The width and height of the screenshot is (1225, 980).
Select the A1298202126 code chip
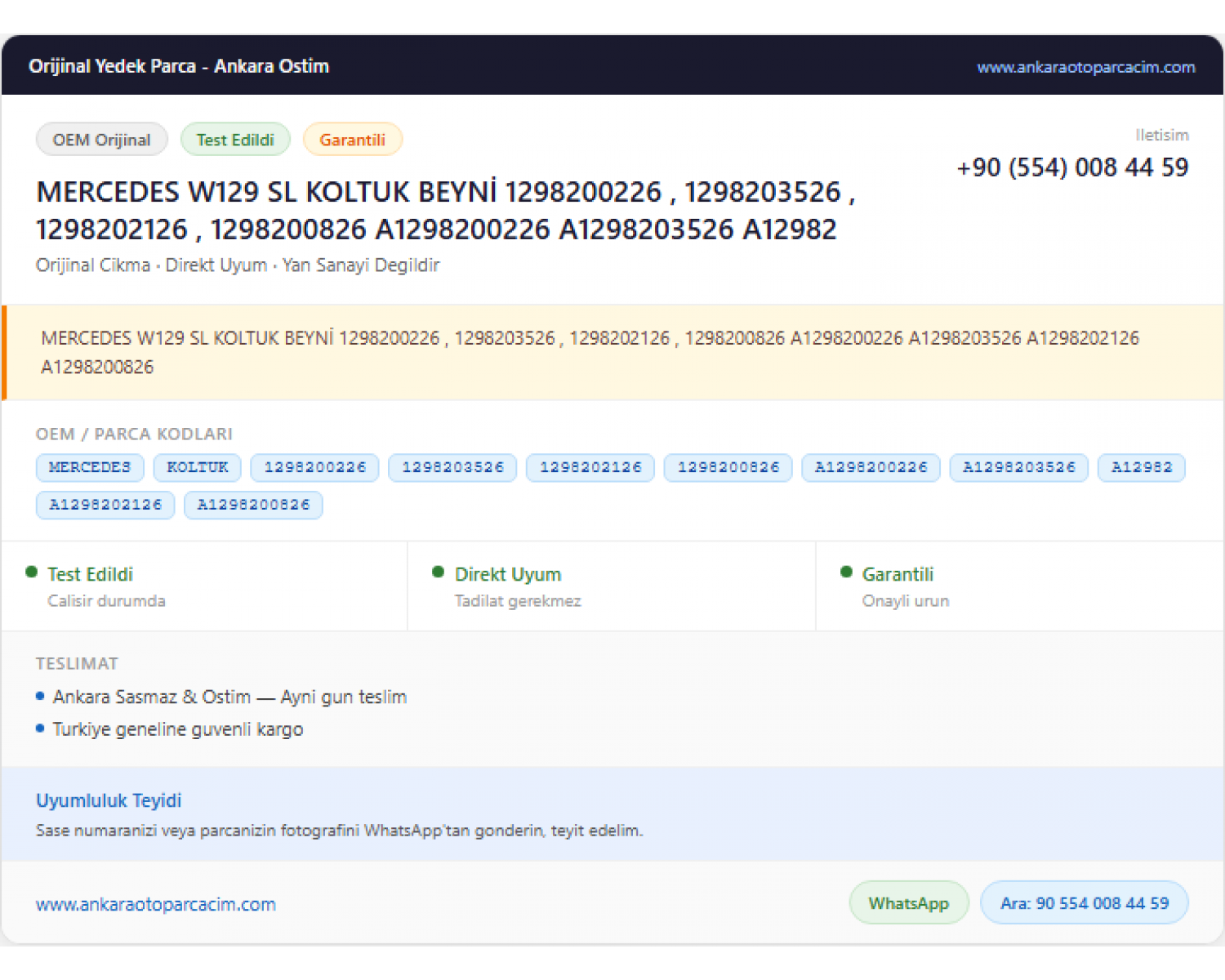tap(105, 505)
